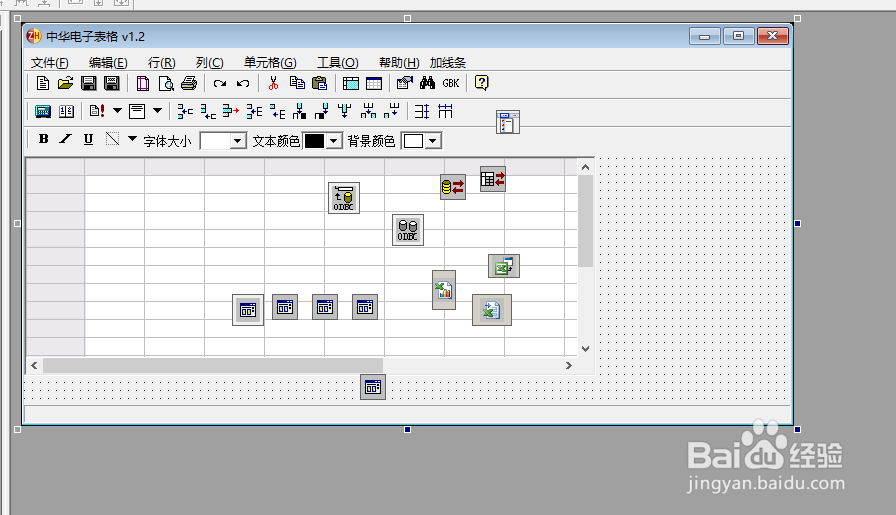
Task: Open page setup with the purple-bordered page icon
Action: [x=142, y=83]
